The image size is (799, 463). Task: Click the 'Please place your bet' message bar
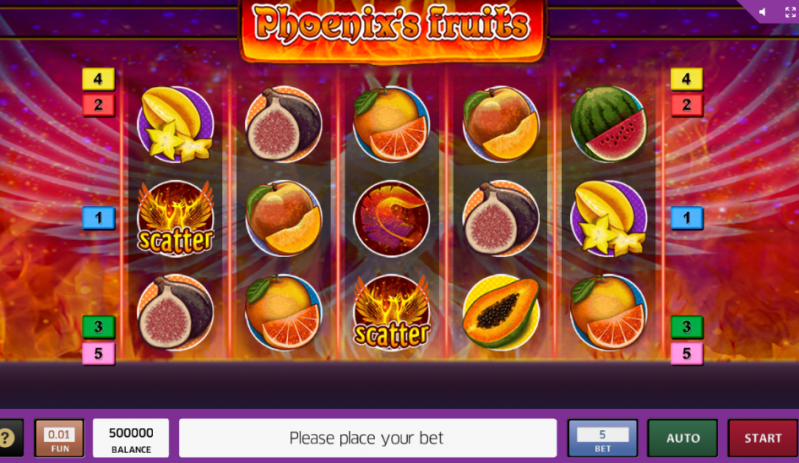(x=367, y=438)
